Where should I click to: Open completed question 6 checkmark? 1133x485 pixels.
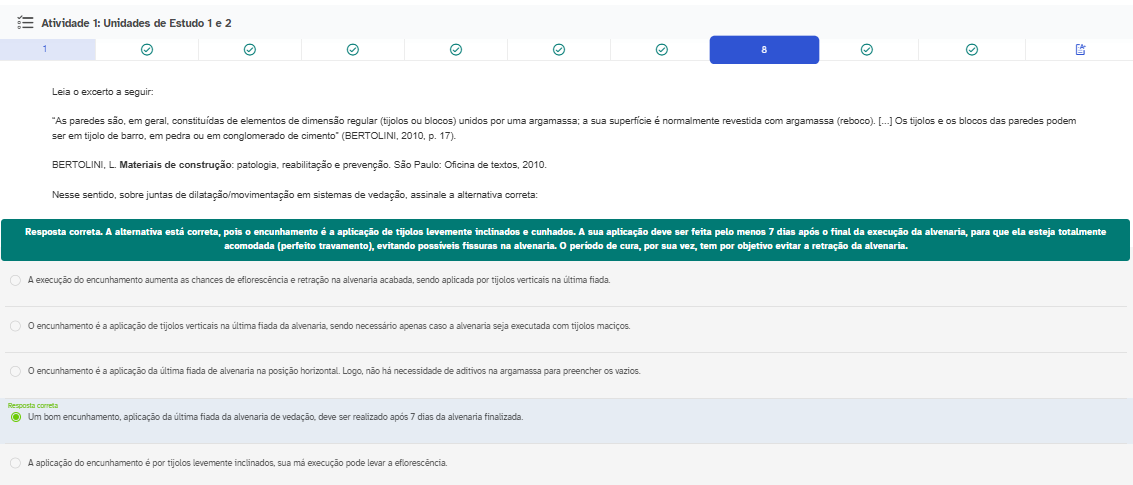click(559, 49)
